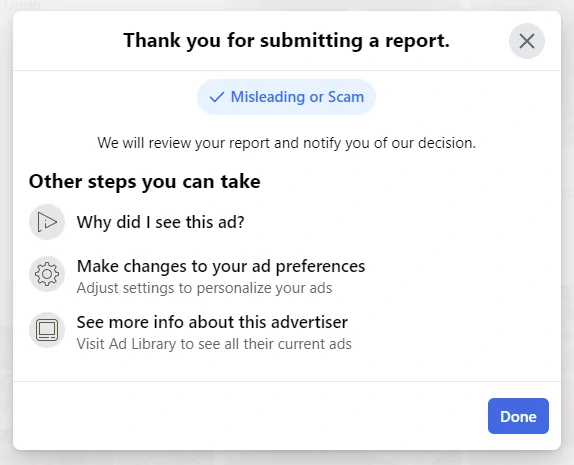
Task: Click the review and notify message text
Action: coord(286,143)
